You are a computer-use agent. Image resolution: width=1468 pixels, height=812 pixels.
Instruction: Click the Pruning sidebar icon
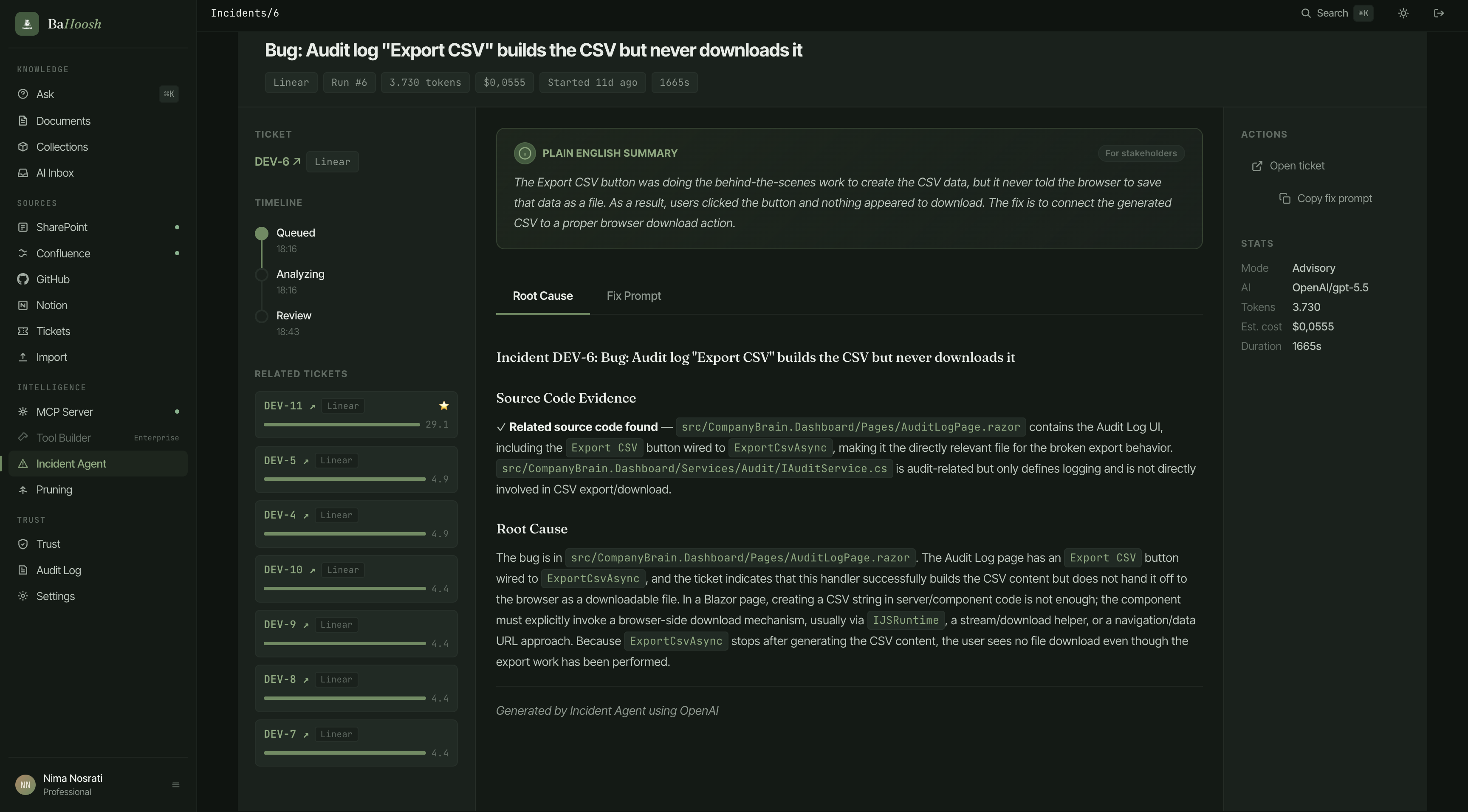(x=23, y=490)
